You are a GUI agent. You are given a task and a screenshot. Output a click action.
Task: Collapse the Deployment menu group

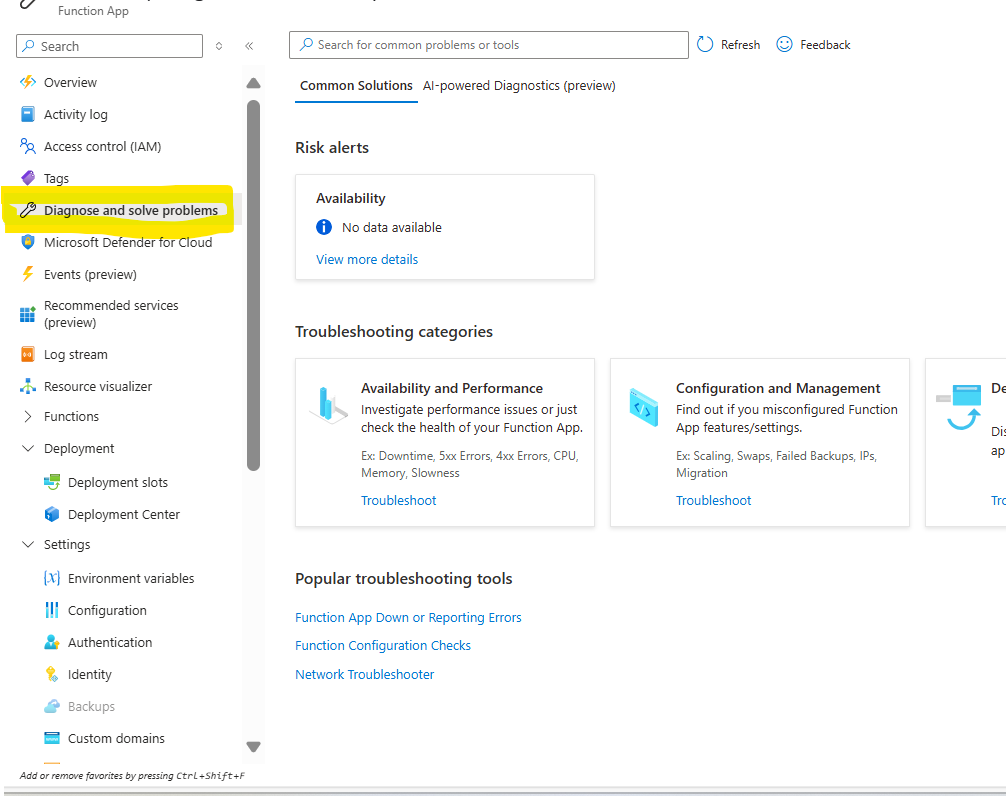coord(28,448)
